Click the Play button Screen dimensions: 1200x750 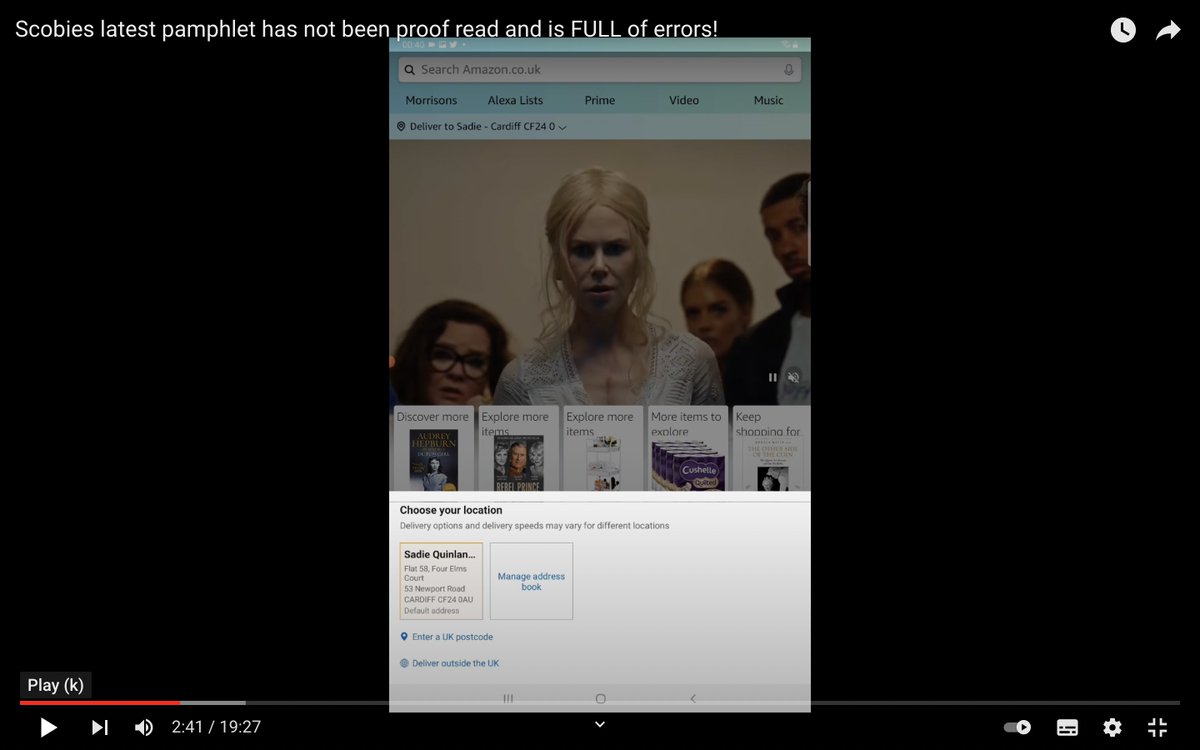click(x=48, y=728)
